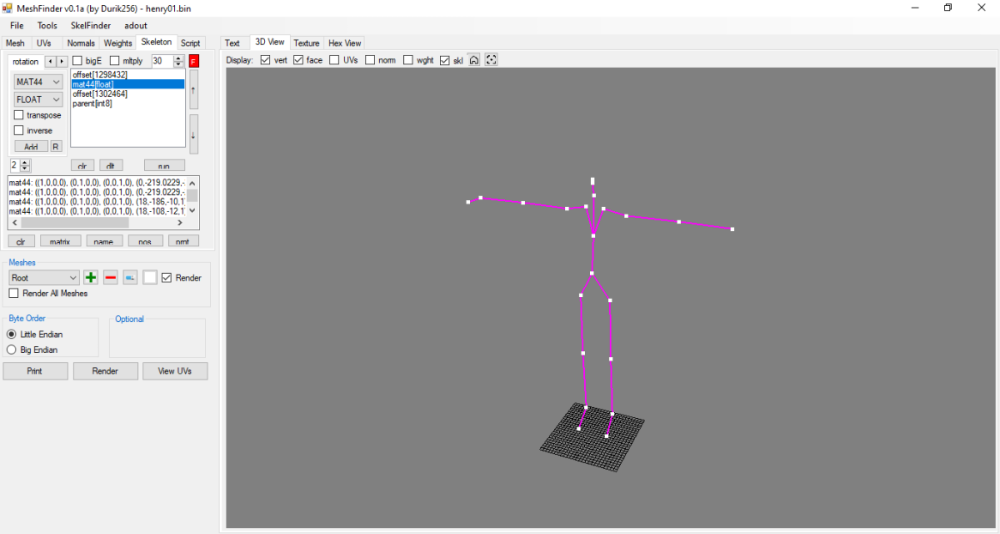Enable the transpose checkbox
Viewport: 1000px width, 534px height.
[19, 115]
